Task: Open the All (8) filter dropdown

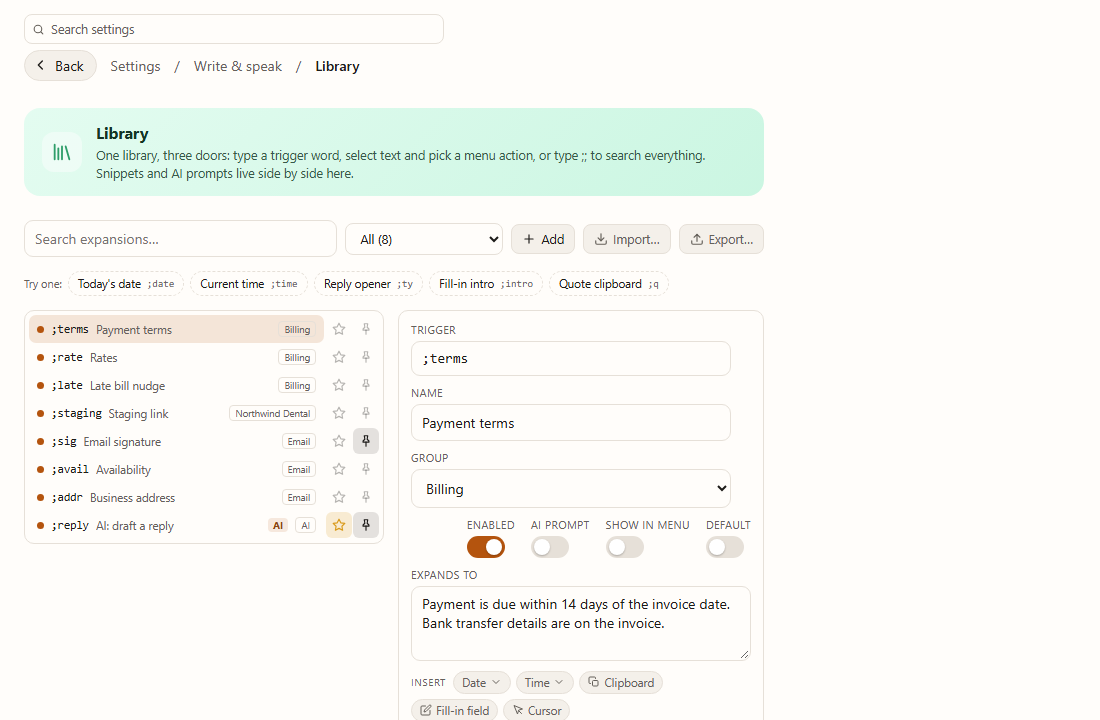Action: point(424,239)
